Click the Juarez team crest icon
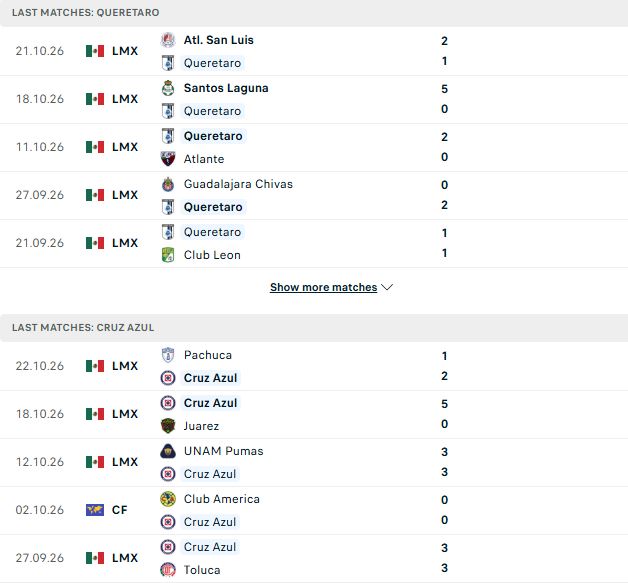Viewport: 628px width, 583px height. tap(168, 426)
